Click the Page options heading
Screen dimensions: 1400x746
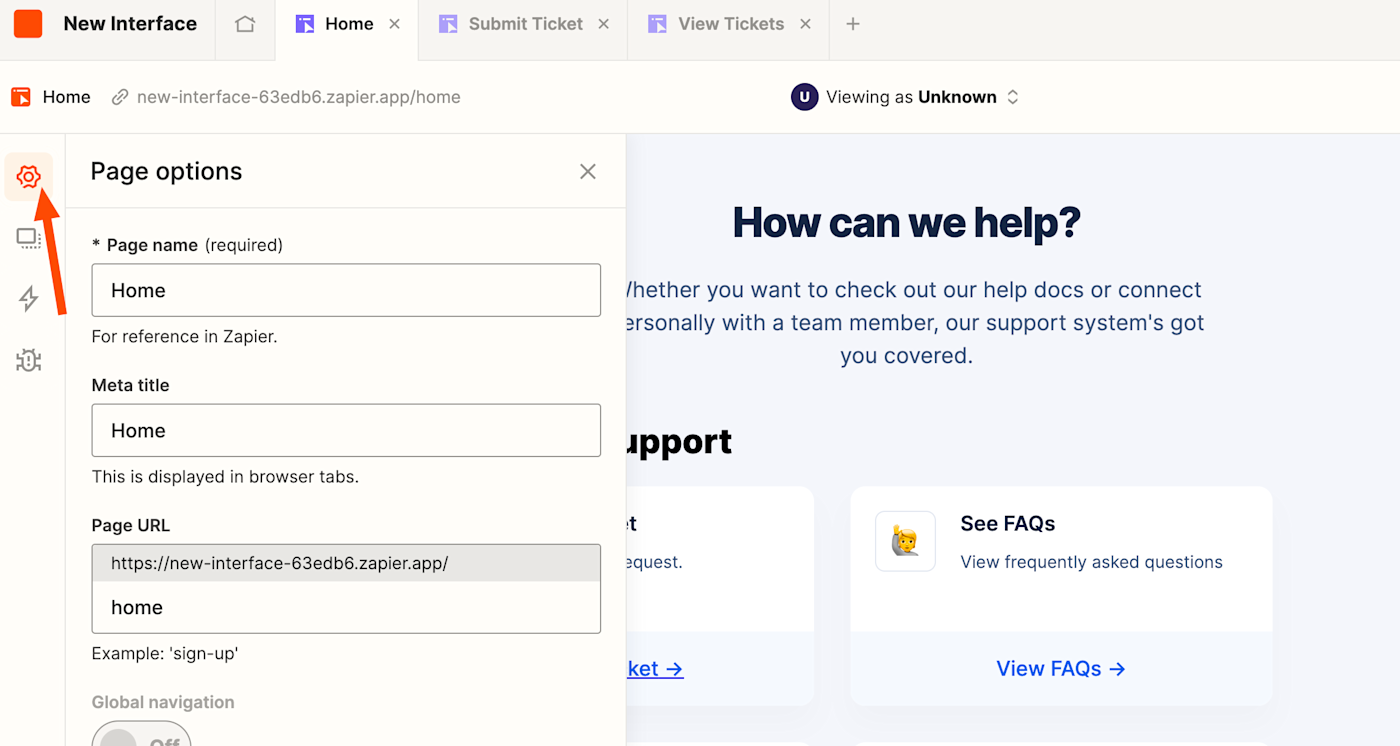click(166, 171)
